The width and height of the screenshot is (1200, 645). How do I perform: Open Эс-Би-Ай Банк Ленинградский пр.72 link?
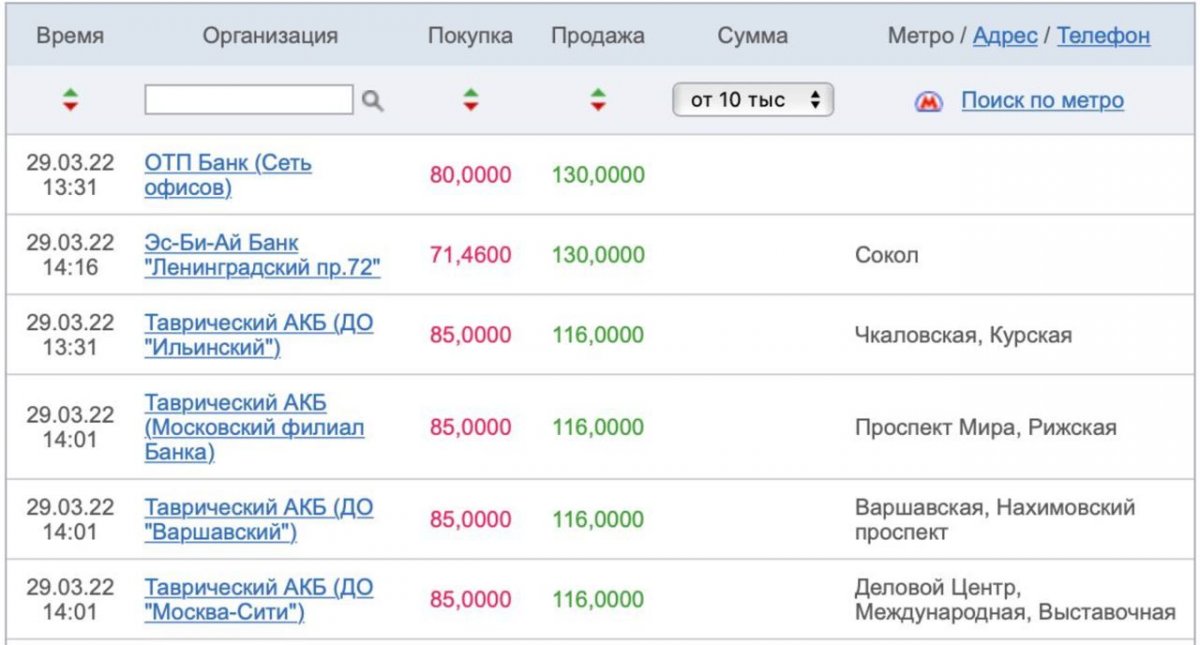[x=263, y=255]
